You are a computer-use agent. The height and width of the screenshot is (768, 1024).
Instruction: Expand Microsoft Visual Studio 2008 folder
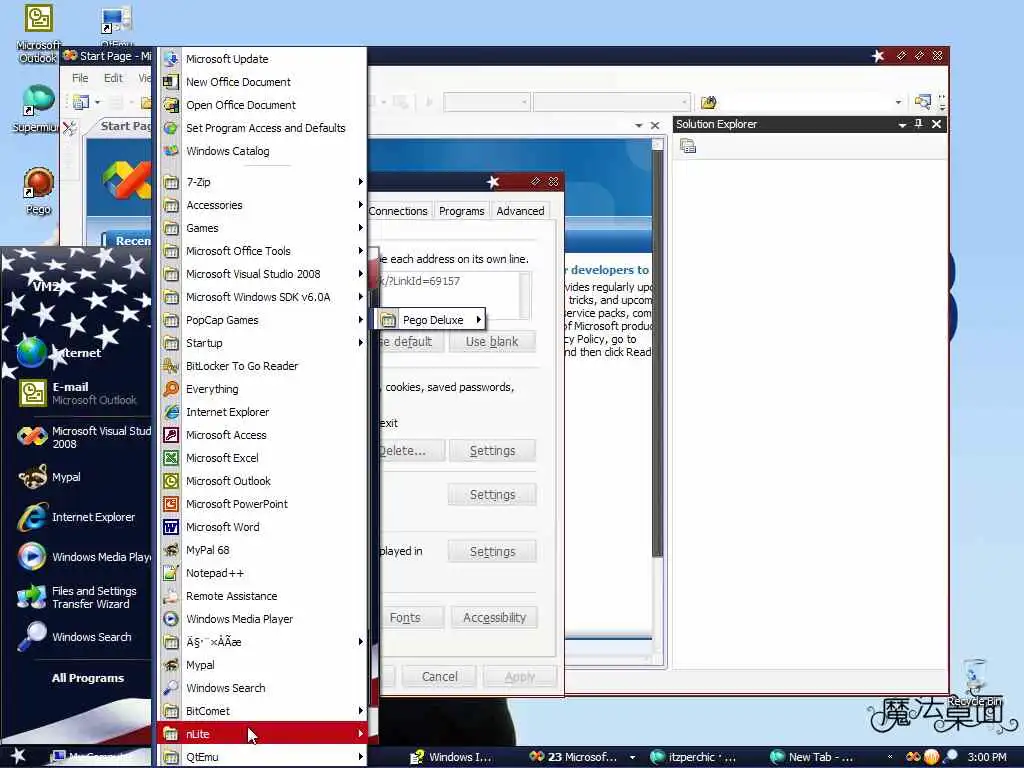pyautogui.click(x=262, y=274)
